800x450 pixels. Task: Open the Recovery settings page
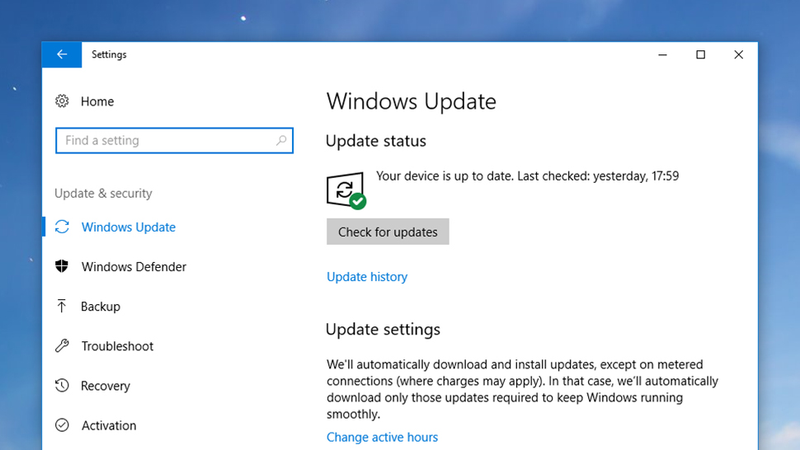tap(106, 386)
